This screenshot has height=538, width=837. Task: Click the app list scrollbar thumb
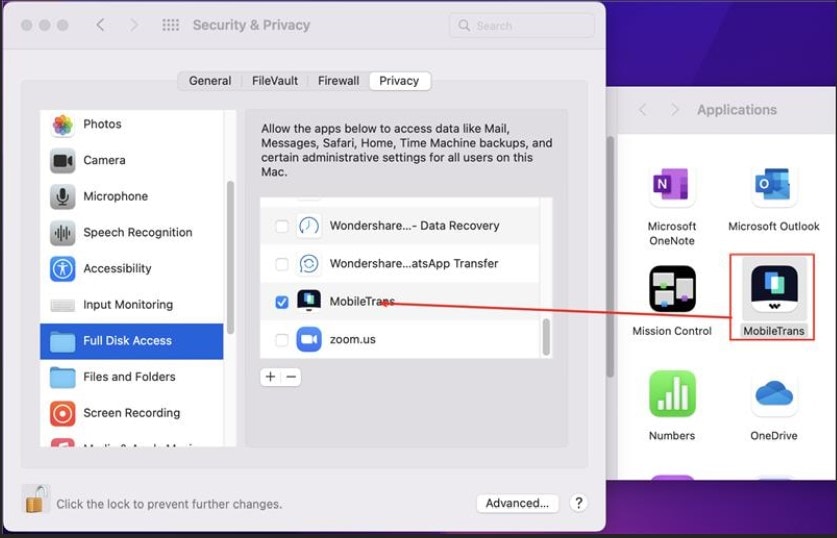point(546,337)
